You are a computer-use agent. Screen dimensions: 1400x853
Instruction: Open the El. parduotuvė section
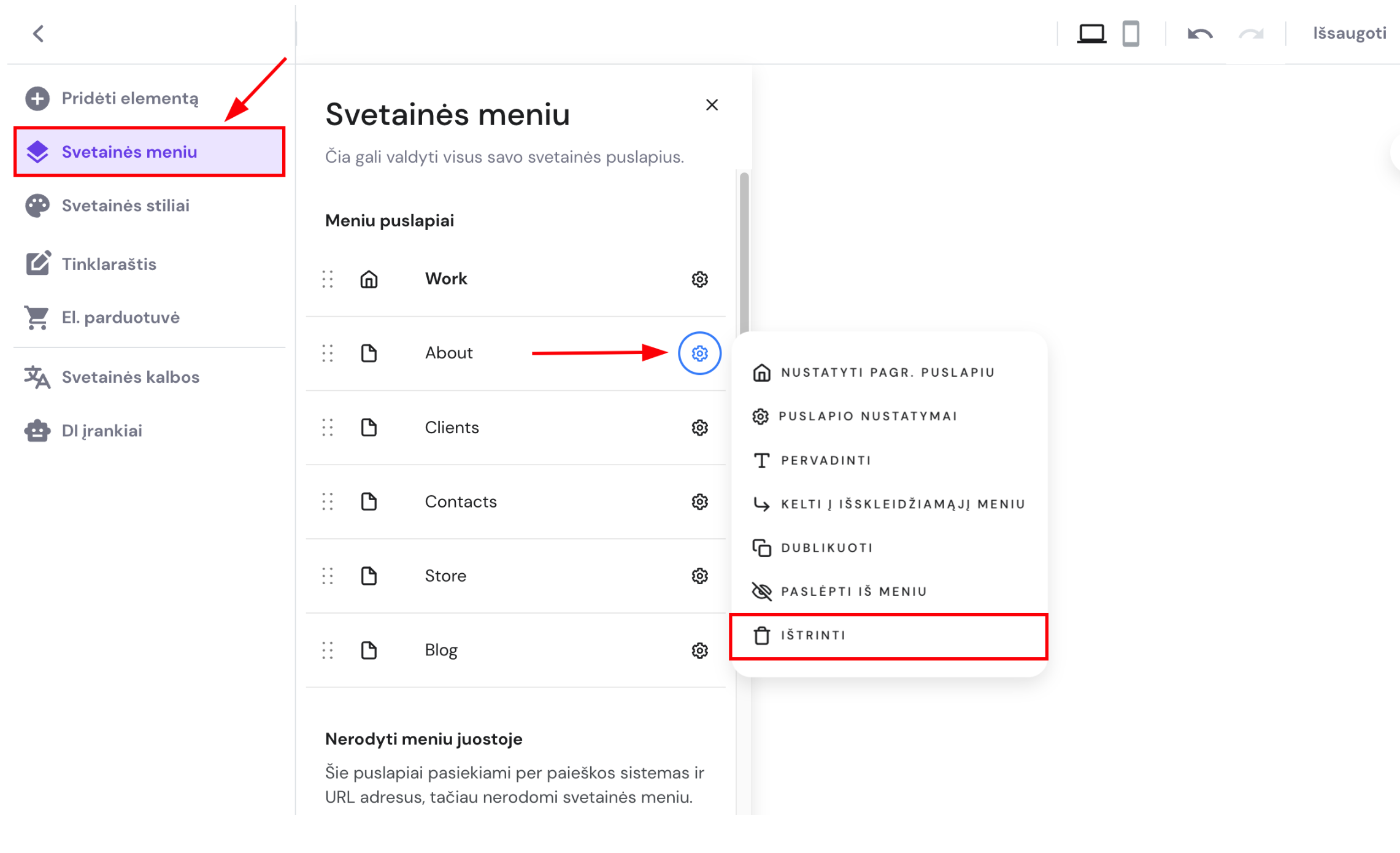click(120, 317)
